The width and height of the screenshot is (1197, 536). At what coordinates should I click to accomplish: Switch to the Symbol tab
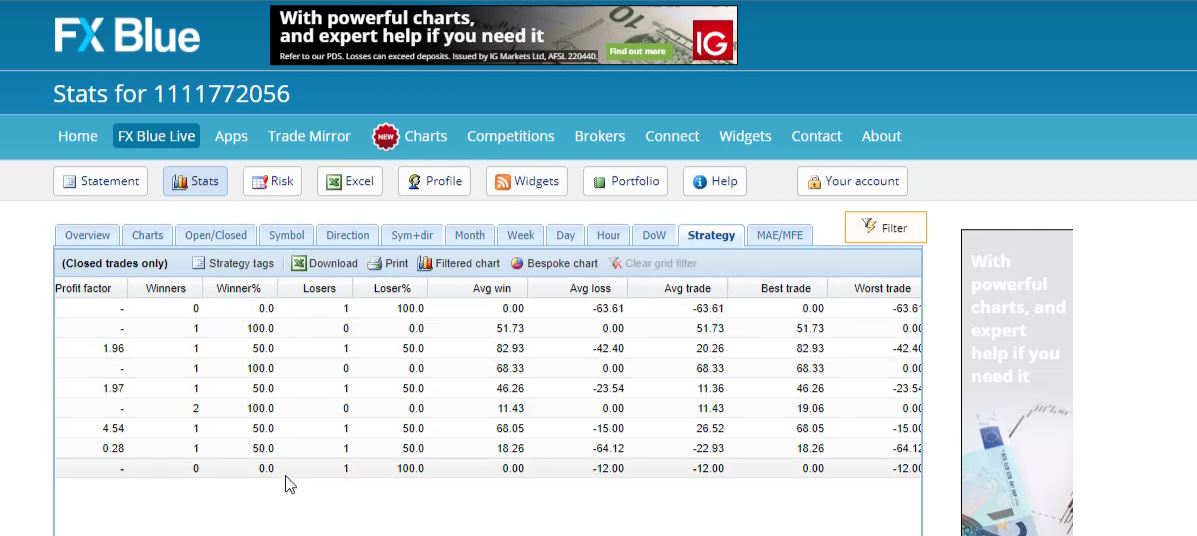286,235
